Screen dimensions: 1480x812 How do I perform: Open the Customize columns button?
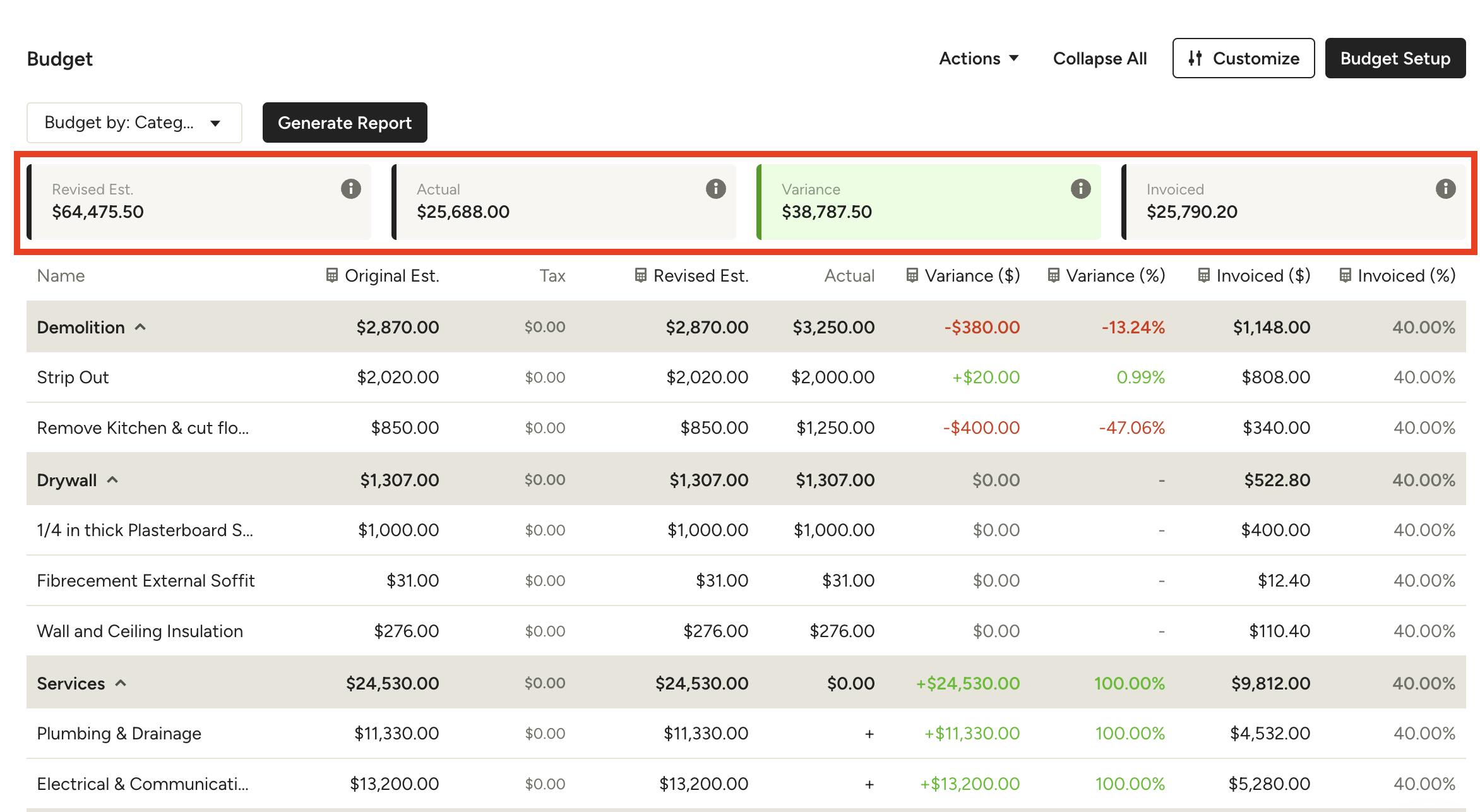coord(1243,59)
